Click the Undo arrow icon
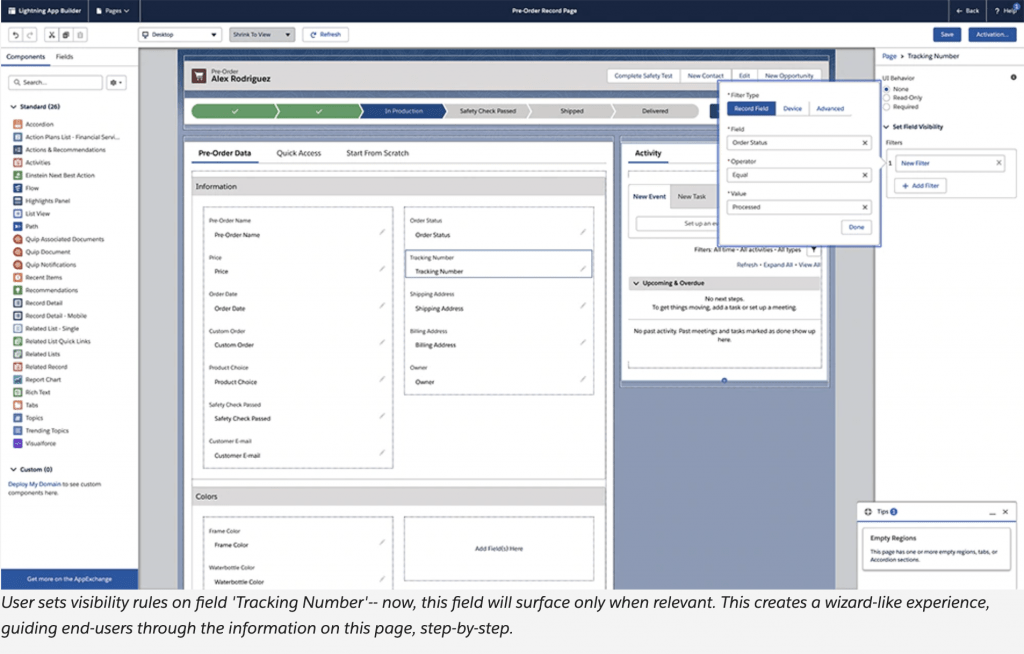 (15, 34)
